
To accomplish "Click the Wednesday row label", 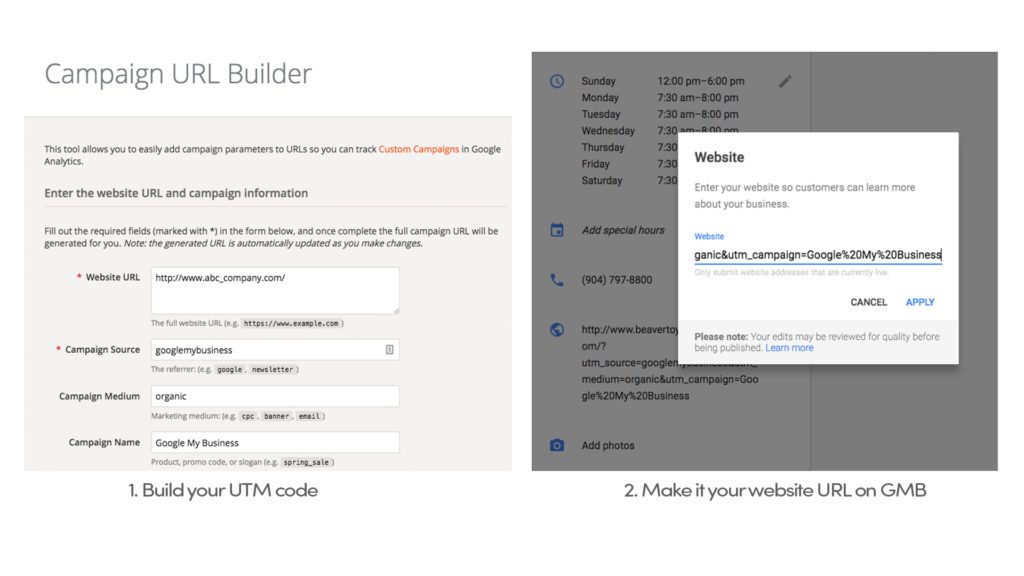I will click(x=607, y=131).
